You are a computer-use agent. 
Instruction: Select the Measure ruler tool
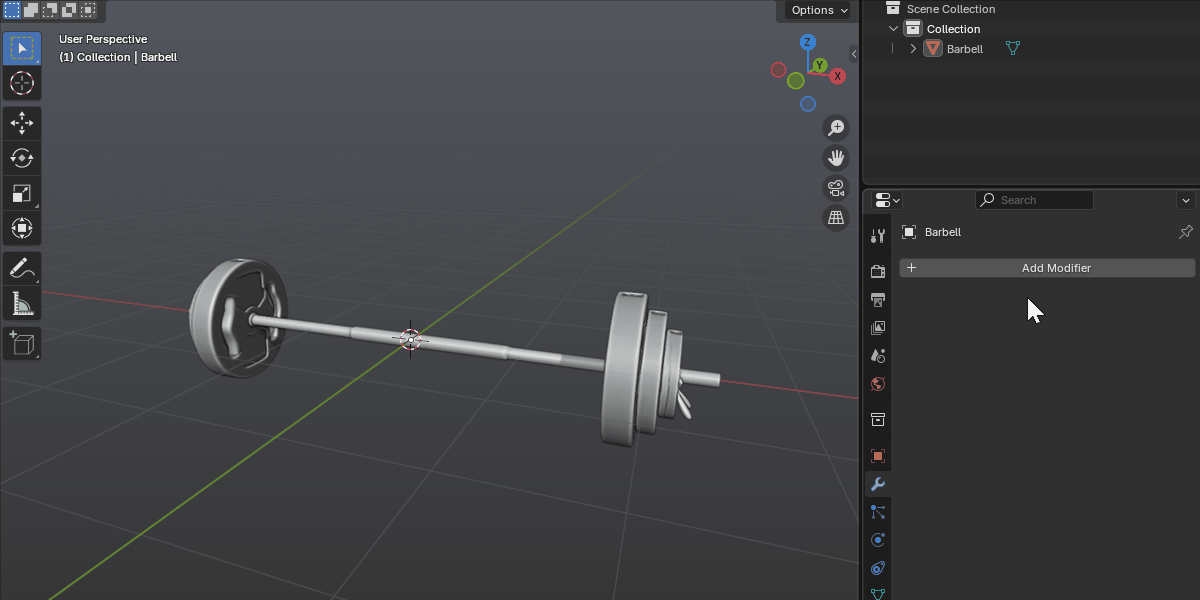click(21, 303)
